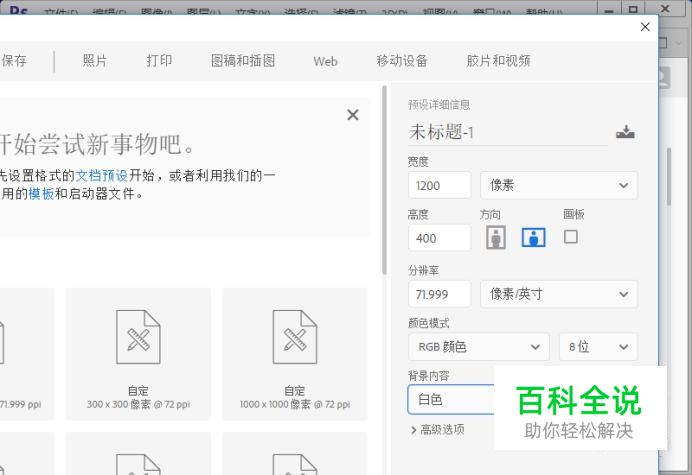
Task: Click the preset list vertical scrollbar
Action: [384, 180]
